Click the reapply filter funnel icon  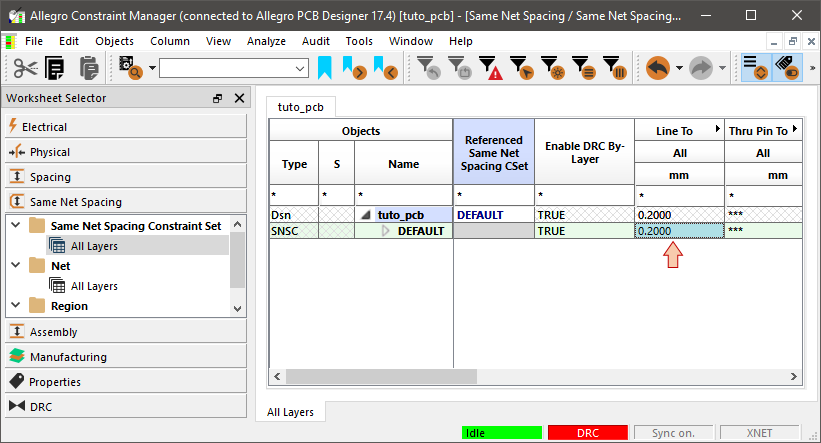click(459, 68)
